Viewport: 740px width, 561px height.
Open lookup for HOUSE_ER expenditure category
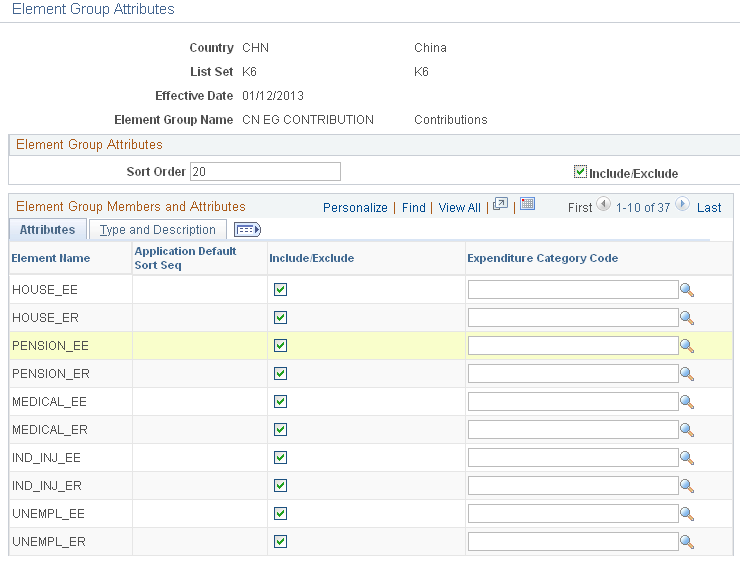click(x=687, y=318)
